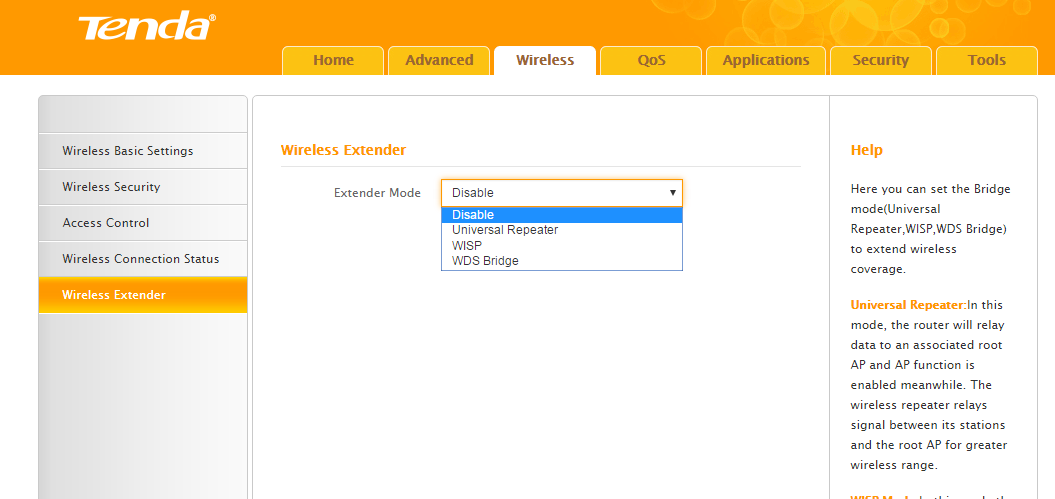Go to the QoS tab
The height and width of the screenshot is (499, 1055).
pyautogui.click(x=651, y=60)
